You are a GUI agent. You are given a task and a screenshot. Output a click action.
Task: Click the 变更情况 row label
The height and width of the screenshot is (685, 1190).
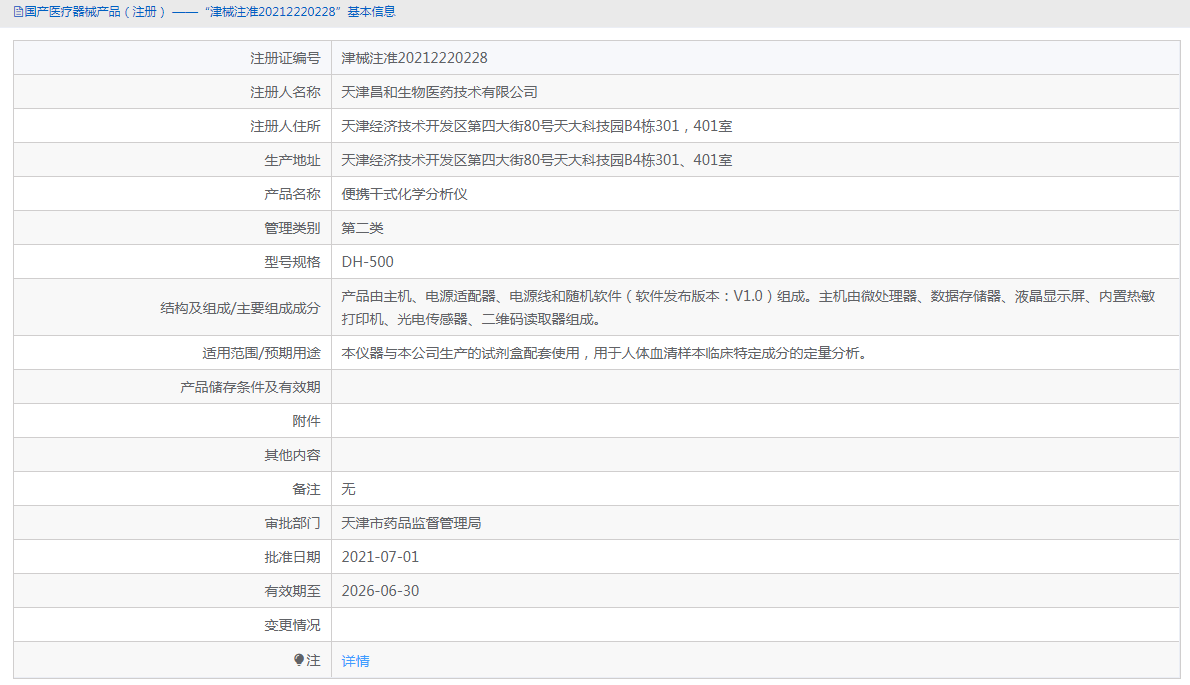pyautogui.click(x=292, y=625)
